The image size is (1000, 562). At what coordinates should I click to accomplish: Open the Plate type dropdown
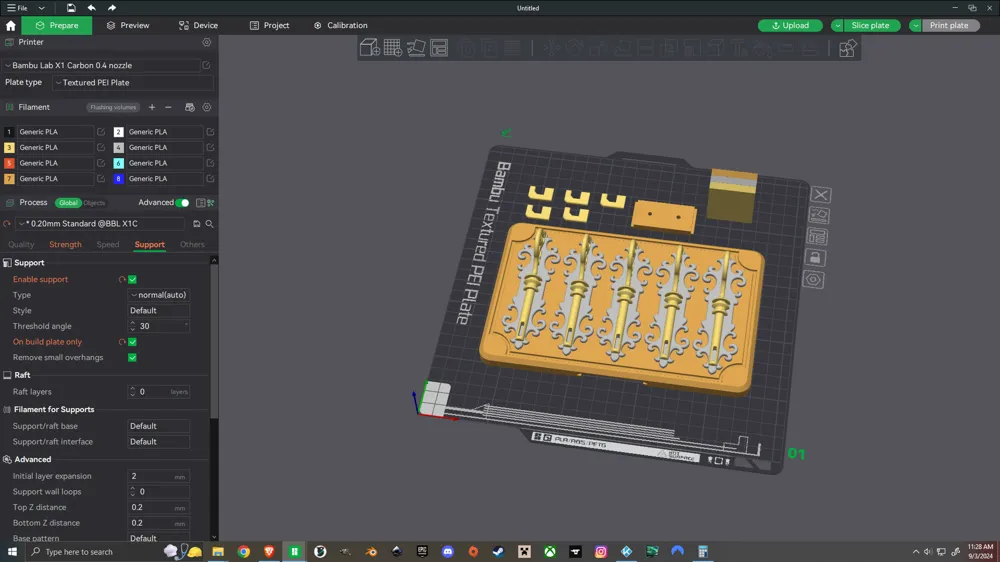[x=133, y=83]
